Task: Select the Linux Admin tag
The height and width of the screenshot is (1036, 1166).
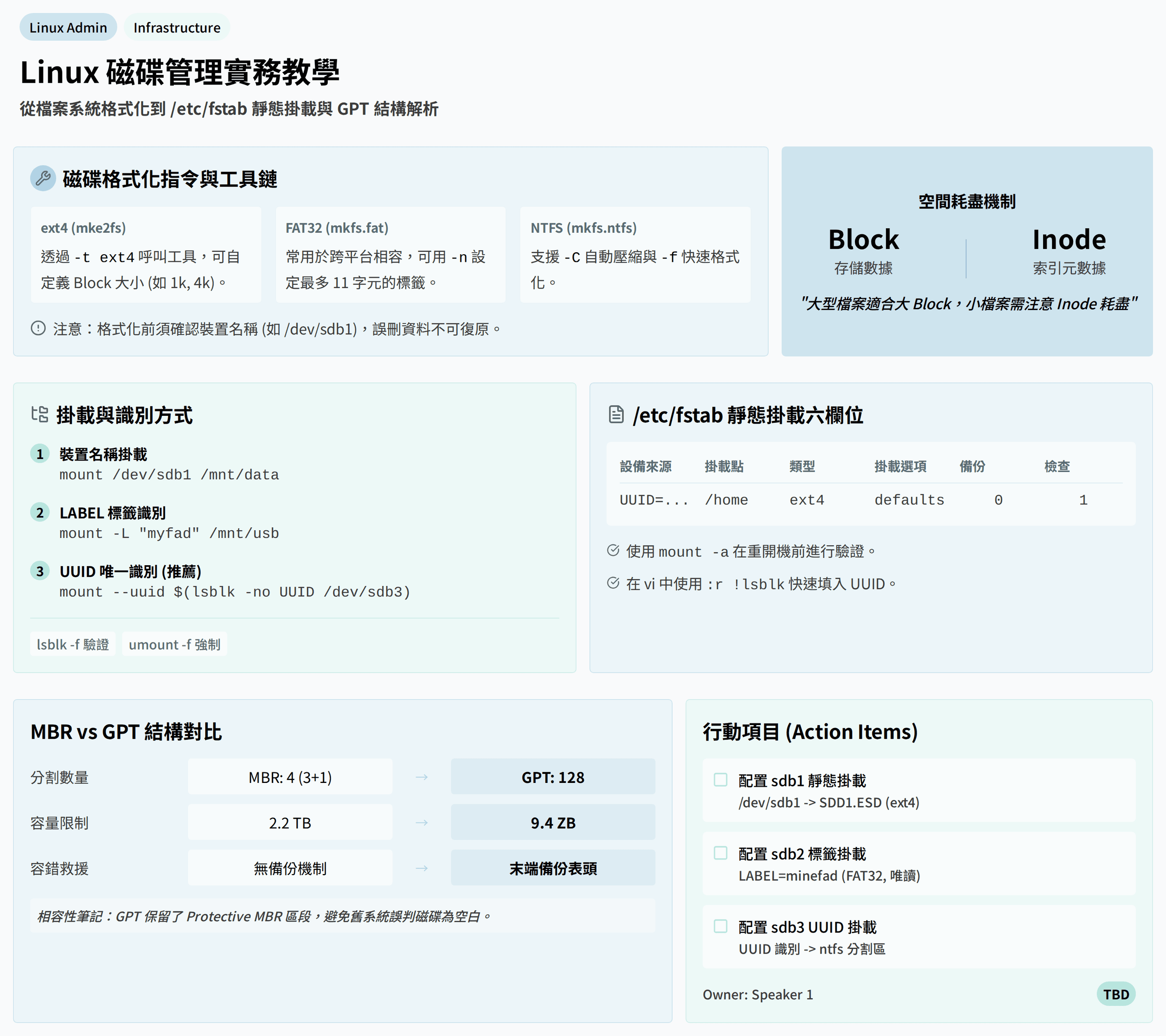Action: [x=68, y=27]
